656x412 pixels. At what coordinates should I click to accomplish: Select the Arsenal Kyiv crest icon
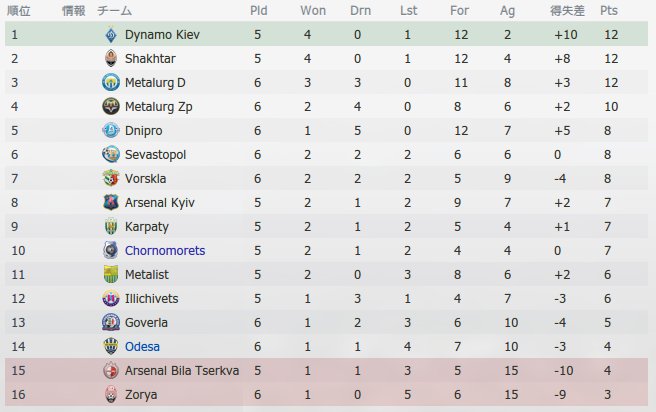coord(111,202)
